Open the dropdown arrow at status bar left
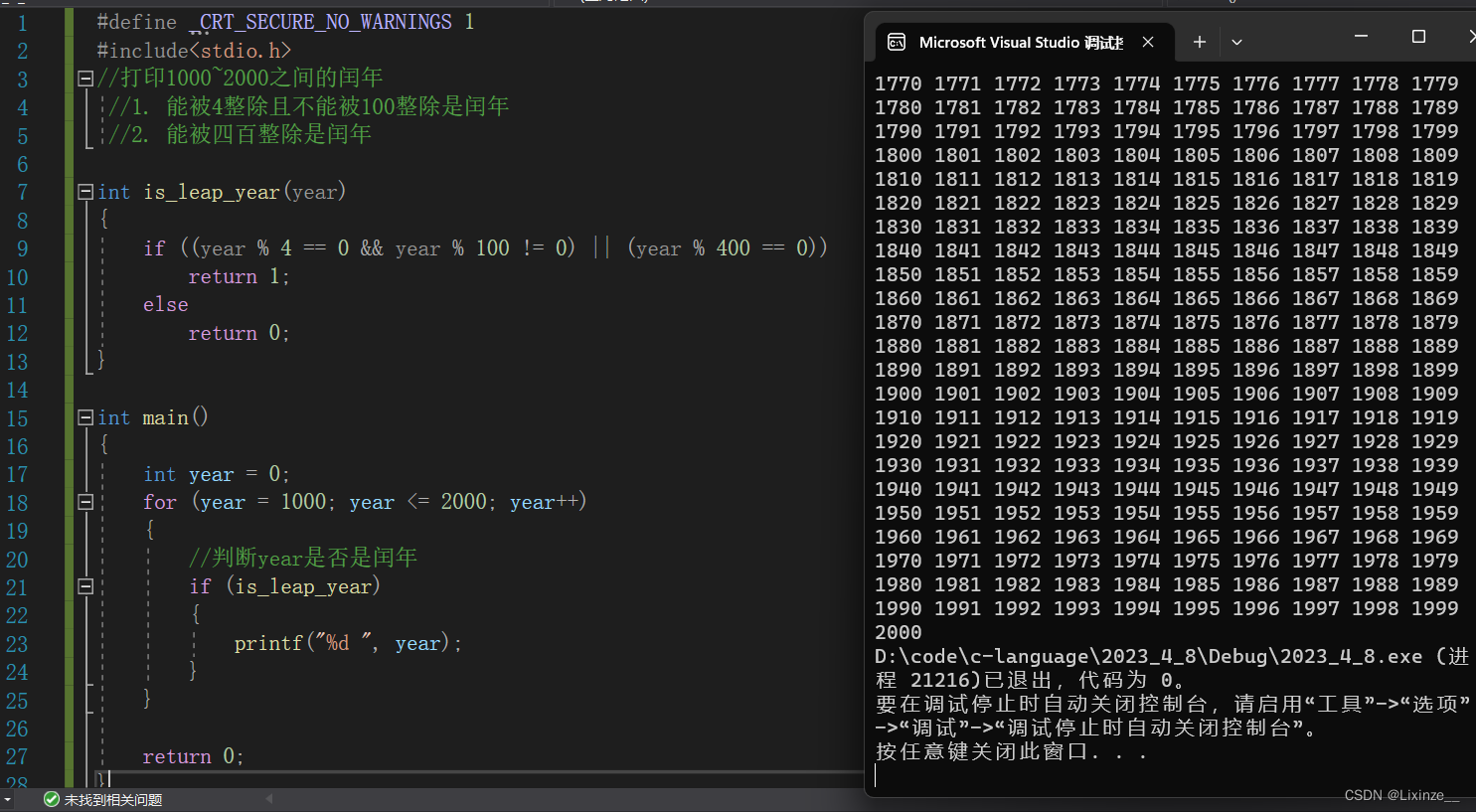Image resolution: width=1476 pixels, height=812 pixels. coord(8,800)
